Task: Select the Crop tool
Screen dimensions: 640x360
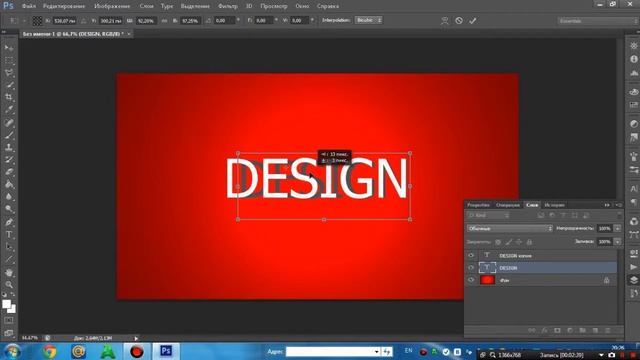Action: coord(9,97)
